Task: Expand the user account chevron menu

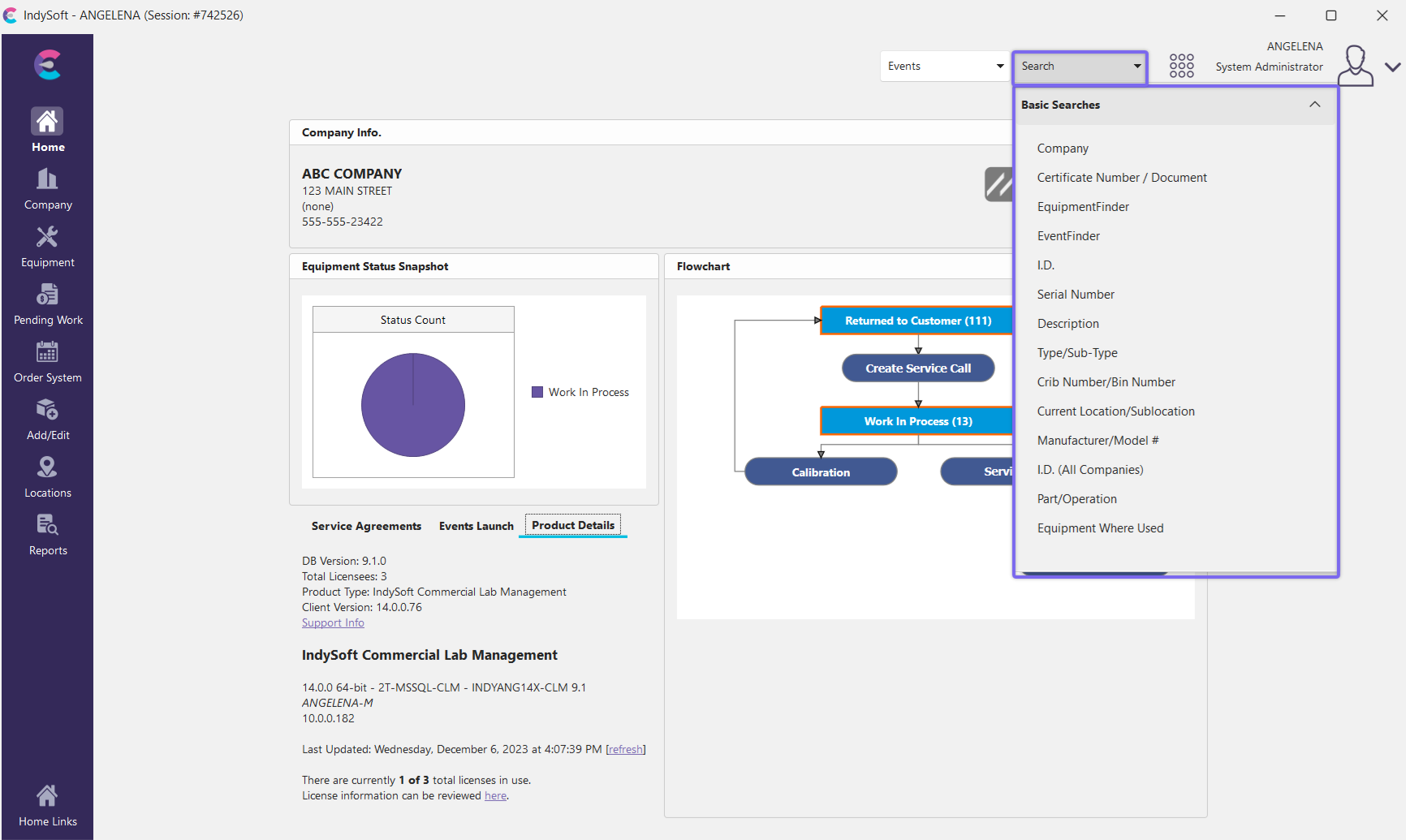Action: click(x=1393, y=67)
